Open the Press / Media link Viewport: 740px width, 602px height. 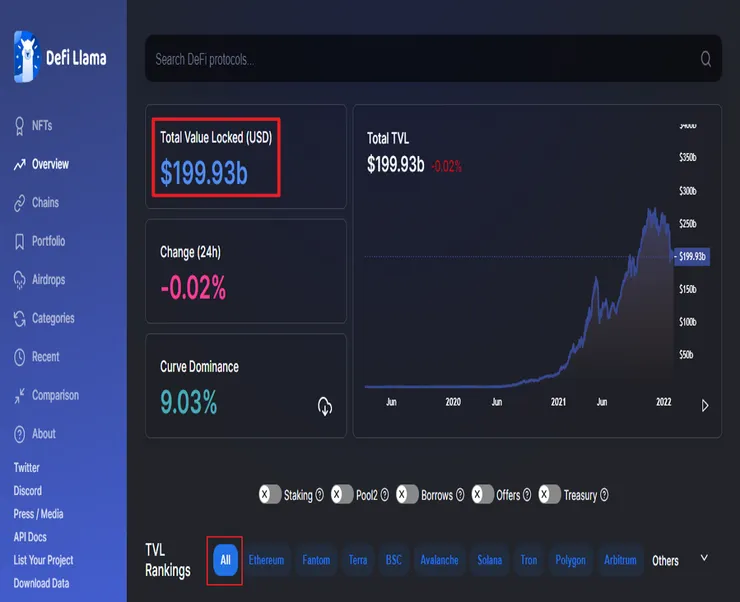pos(38,514)
